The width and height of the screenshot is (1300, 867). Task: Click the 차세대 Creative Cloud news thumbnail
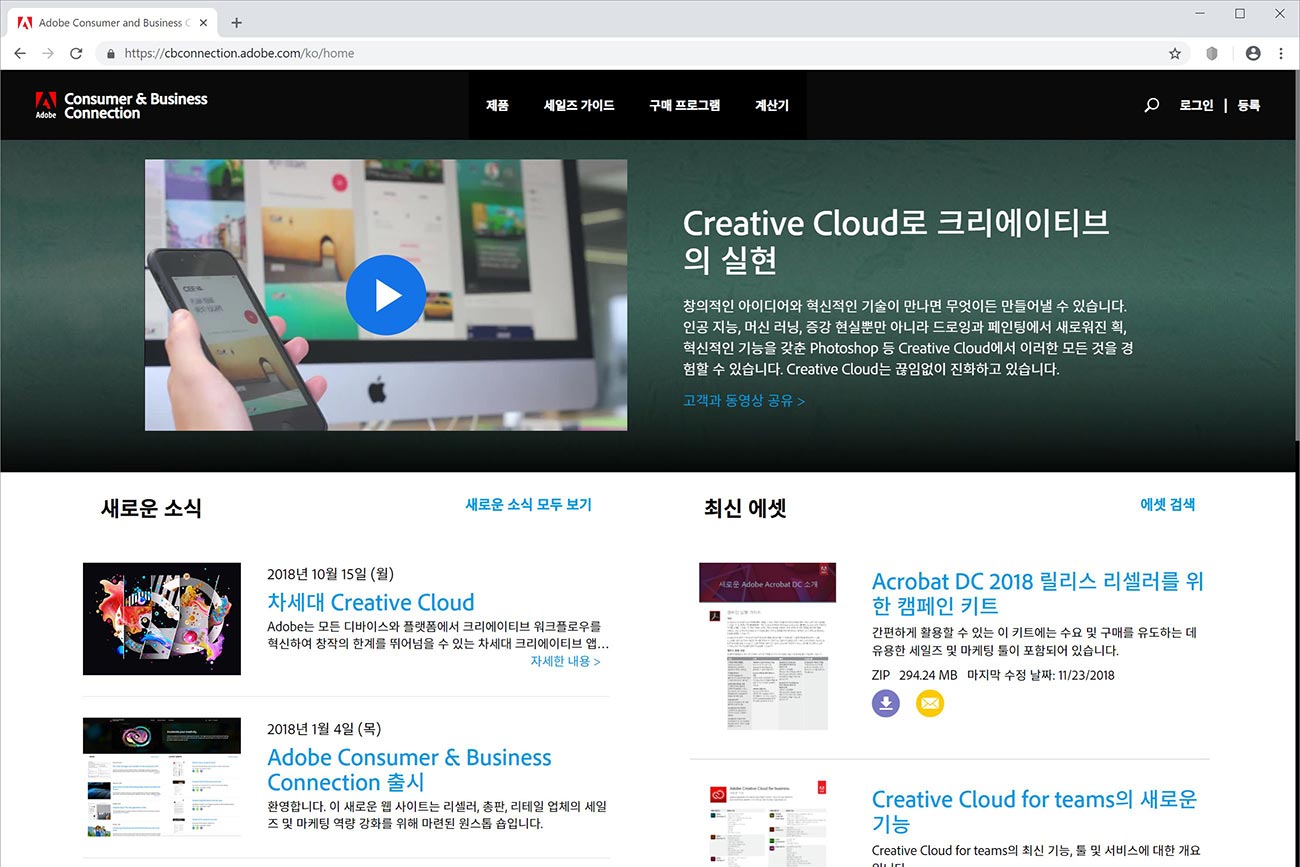coord(162,618)
